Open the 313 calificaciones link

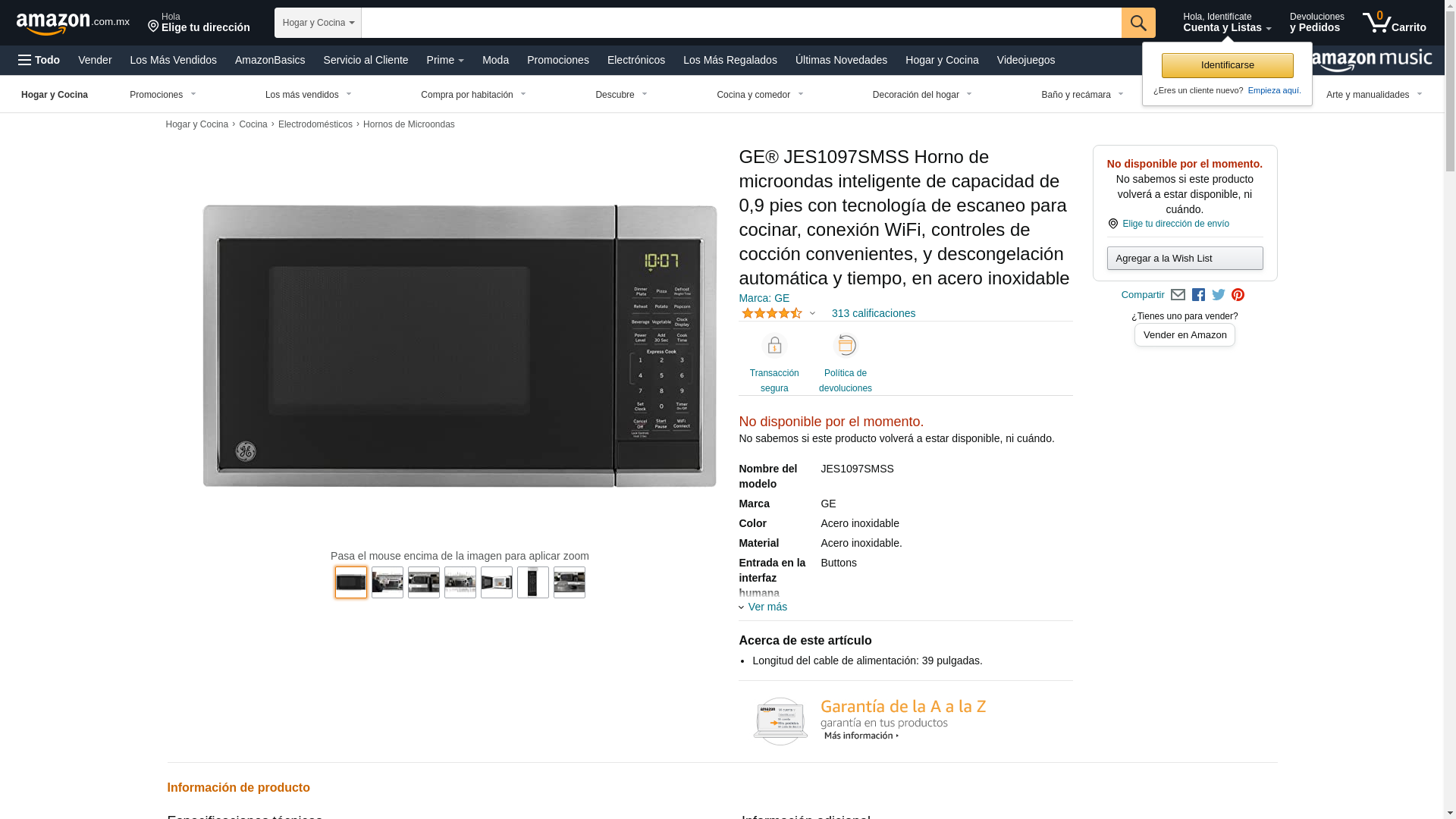873,313
